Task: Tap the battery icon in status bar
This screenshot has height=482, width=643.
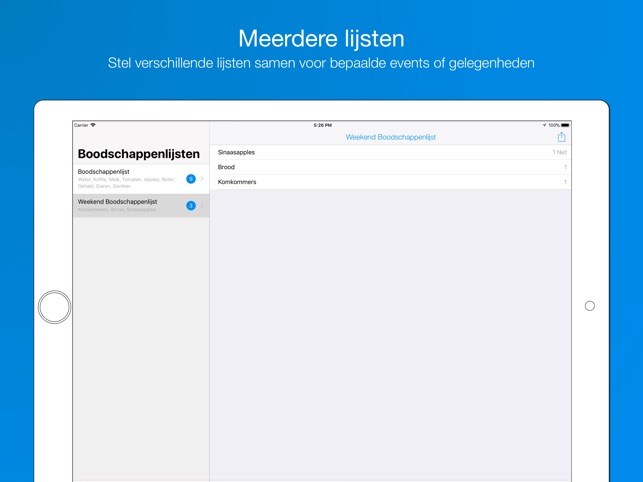Action: (x=565, y=125)
